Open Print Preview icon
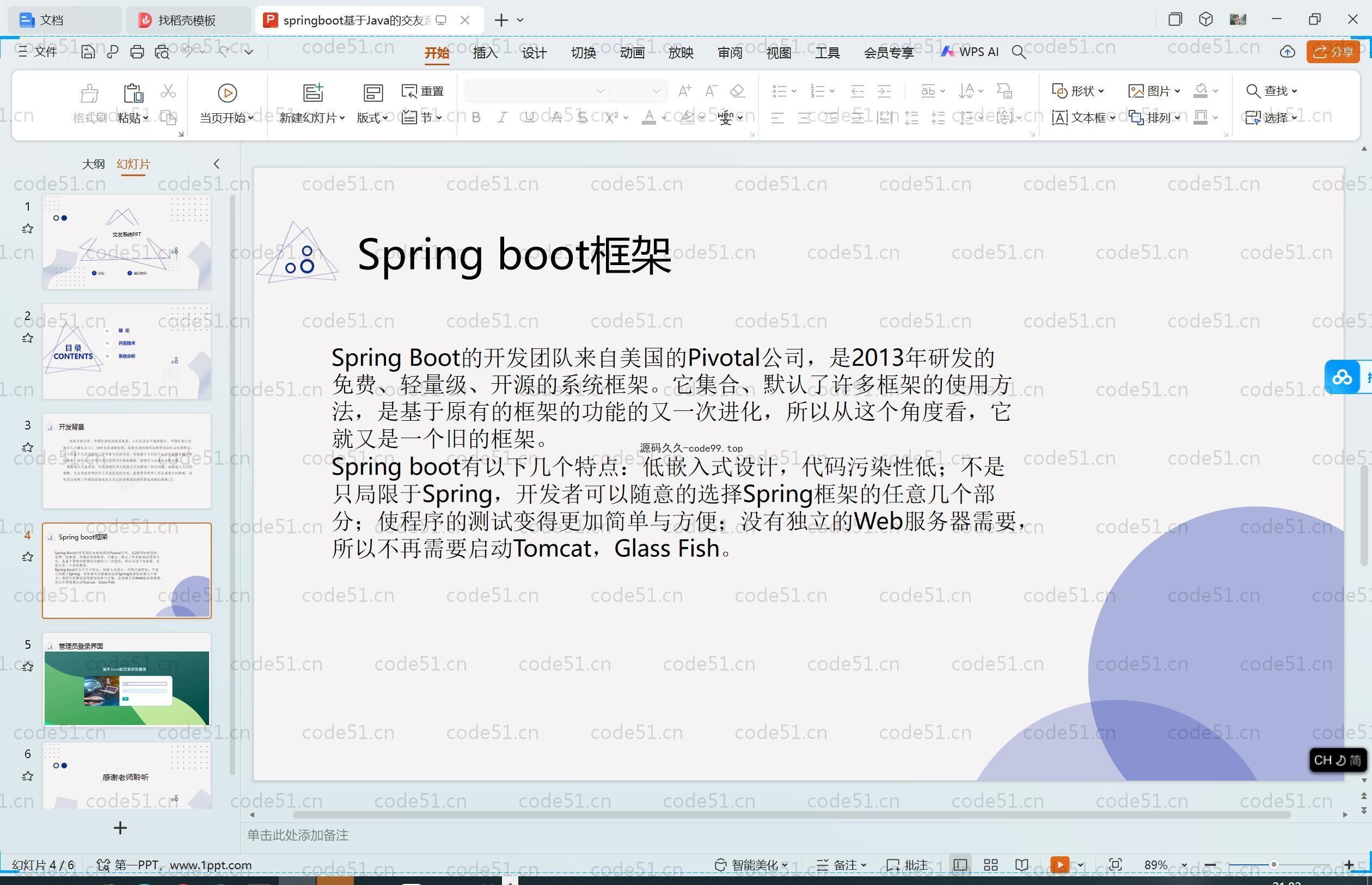Screen dimensions: 1372x885 pyautogui.click(x=162, y=52)
